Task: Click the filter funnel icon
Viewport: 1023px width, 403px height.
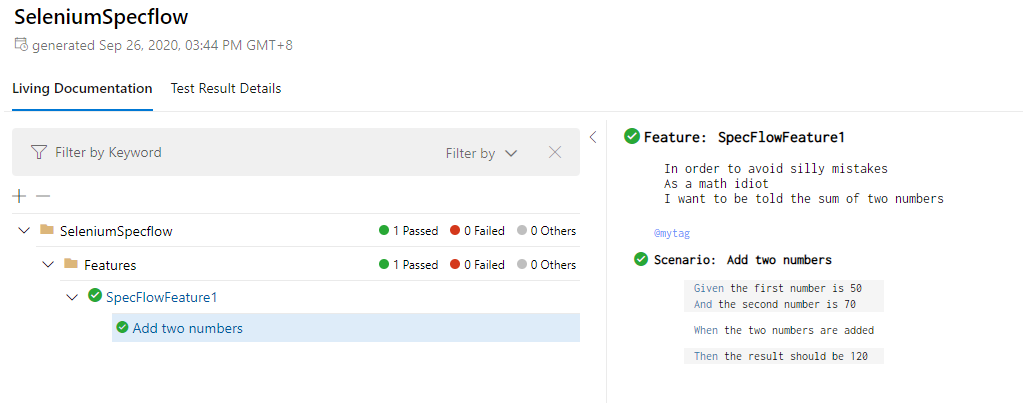Action: coord(39,153)
